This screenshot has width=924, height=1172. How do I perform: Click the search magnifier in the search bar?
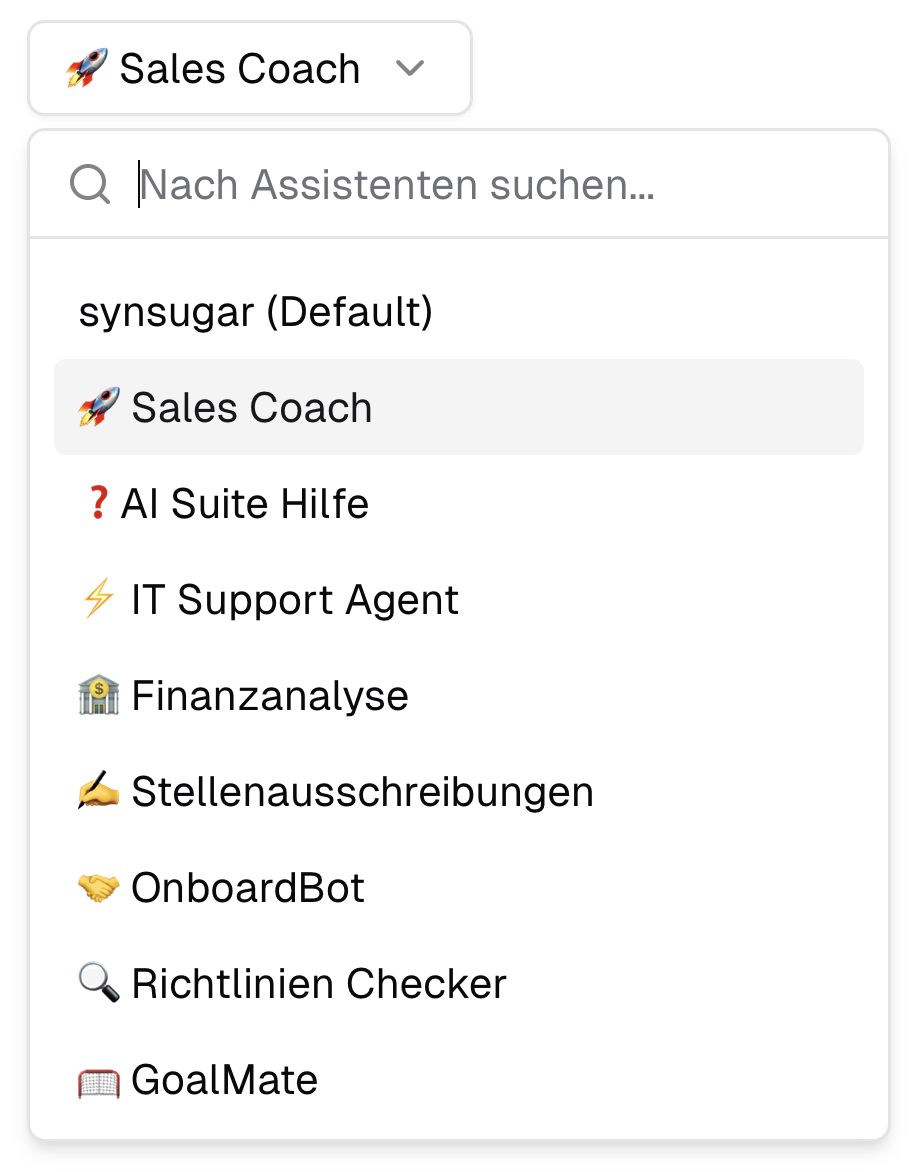pyautogui.click(x=90, y=184)
